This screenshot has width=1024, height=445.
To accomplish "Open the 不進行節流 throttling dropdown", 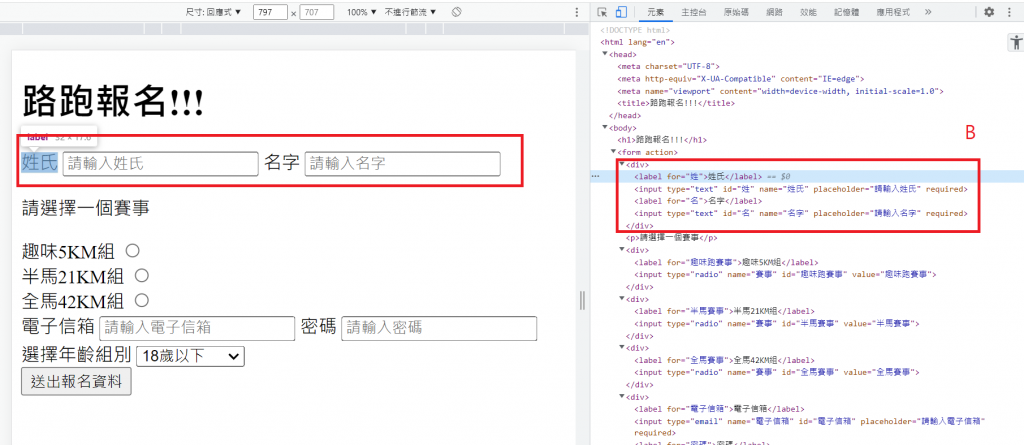I will 411,12.
